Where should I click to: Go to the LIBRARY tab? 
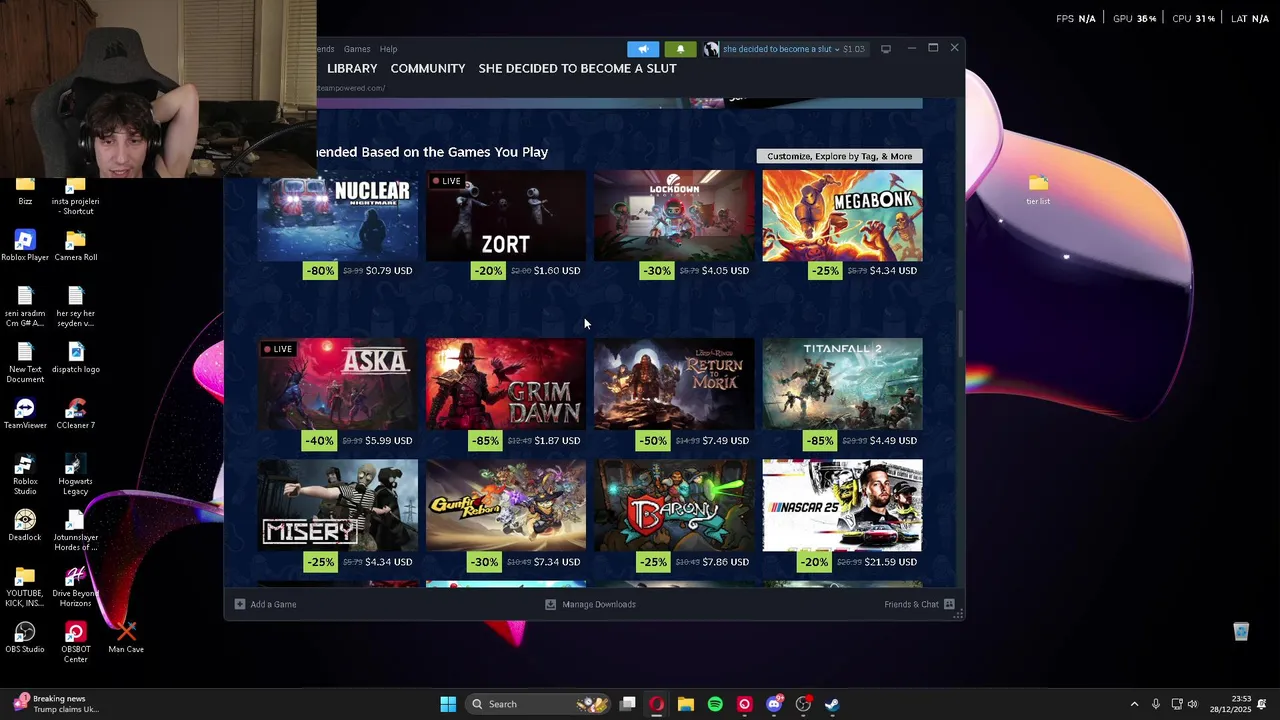coord(352,68)
